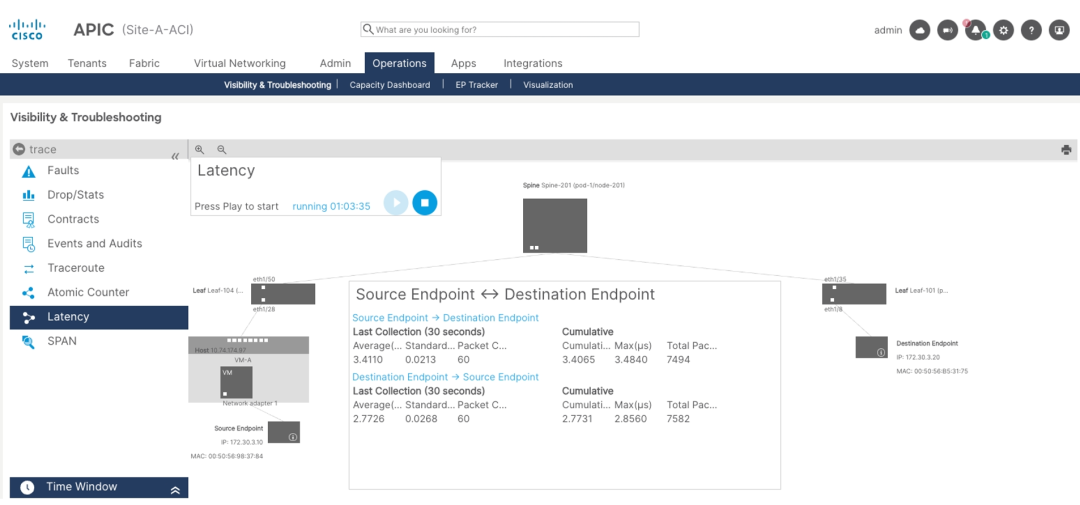Image resolution: width=1080 pixels, height=505 pixels.
Task: Select the Operations tab
Action: click(399, 63)
